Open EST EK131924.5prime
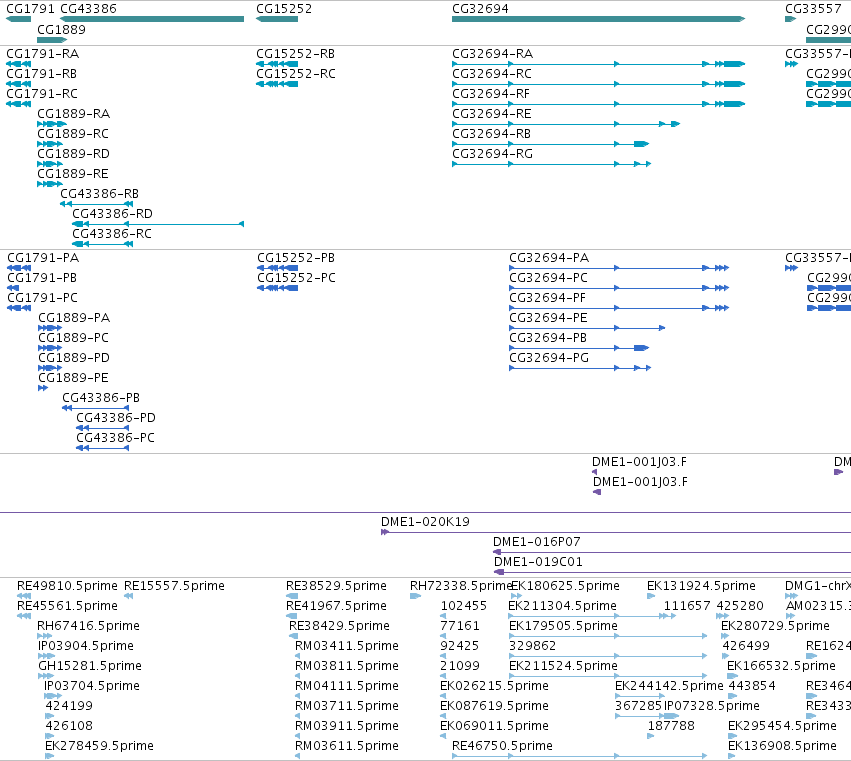Viewport: 851px width, 761px height. (651, 596)
